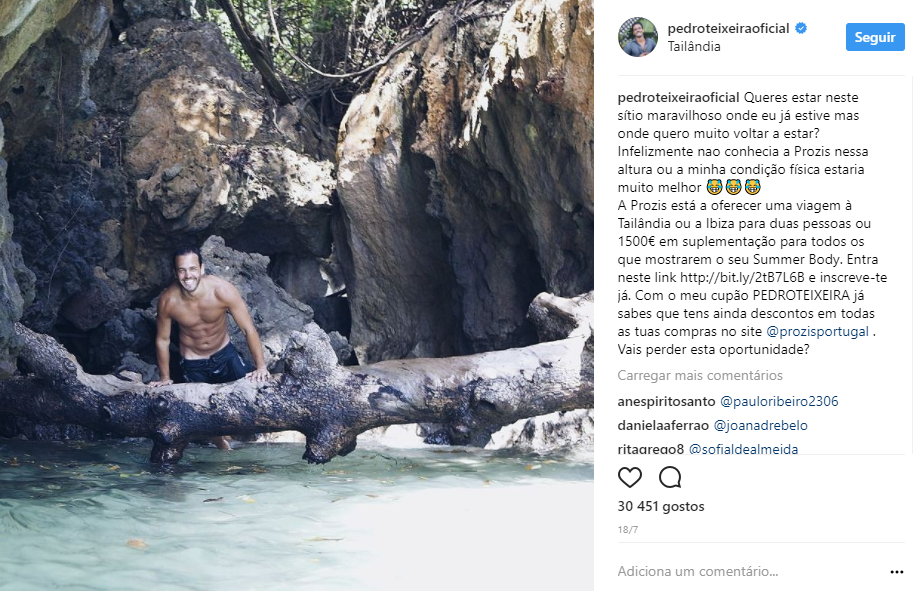Screen dimensions: 913x591
Task: Open the pedroteixeiraoficial profile picture
Action: [x=638, y=37]
